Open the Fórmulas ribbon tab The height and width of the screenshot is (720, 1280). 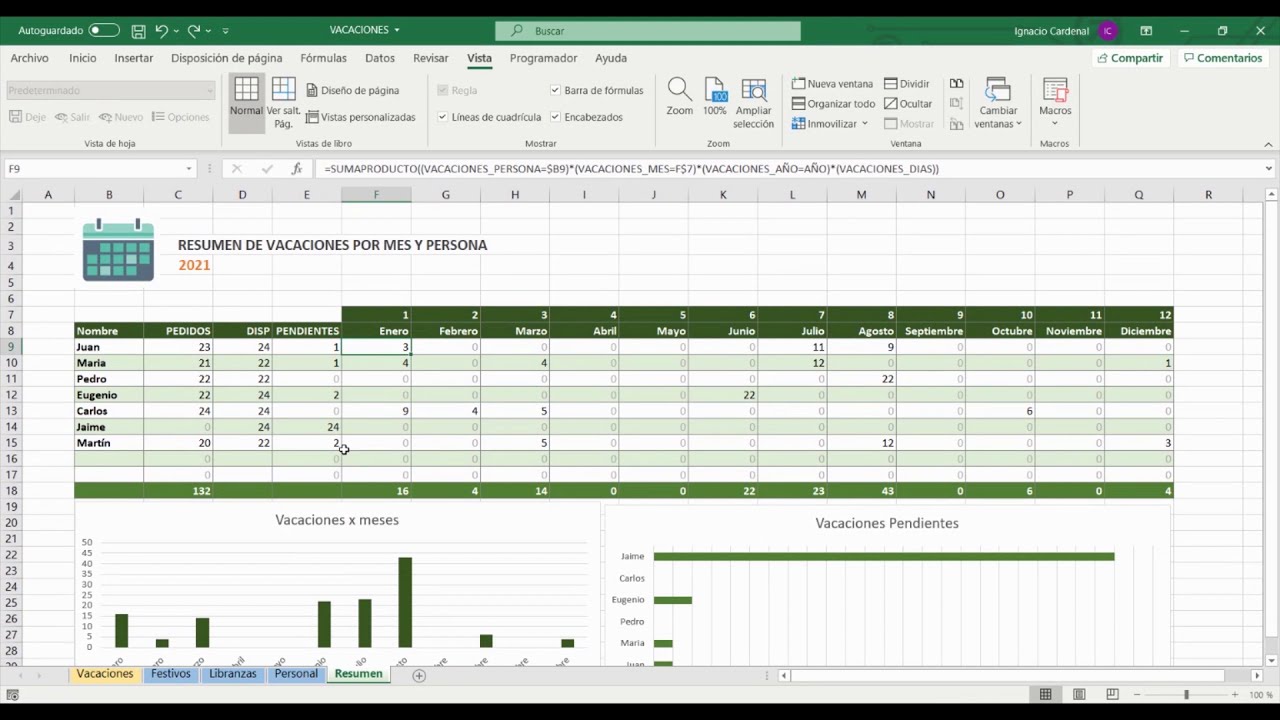click(x=324, y=58)
